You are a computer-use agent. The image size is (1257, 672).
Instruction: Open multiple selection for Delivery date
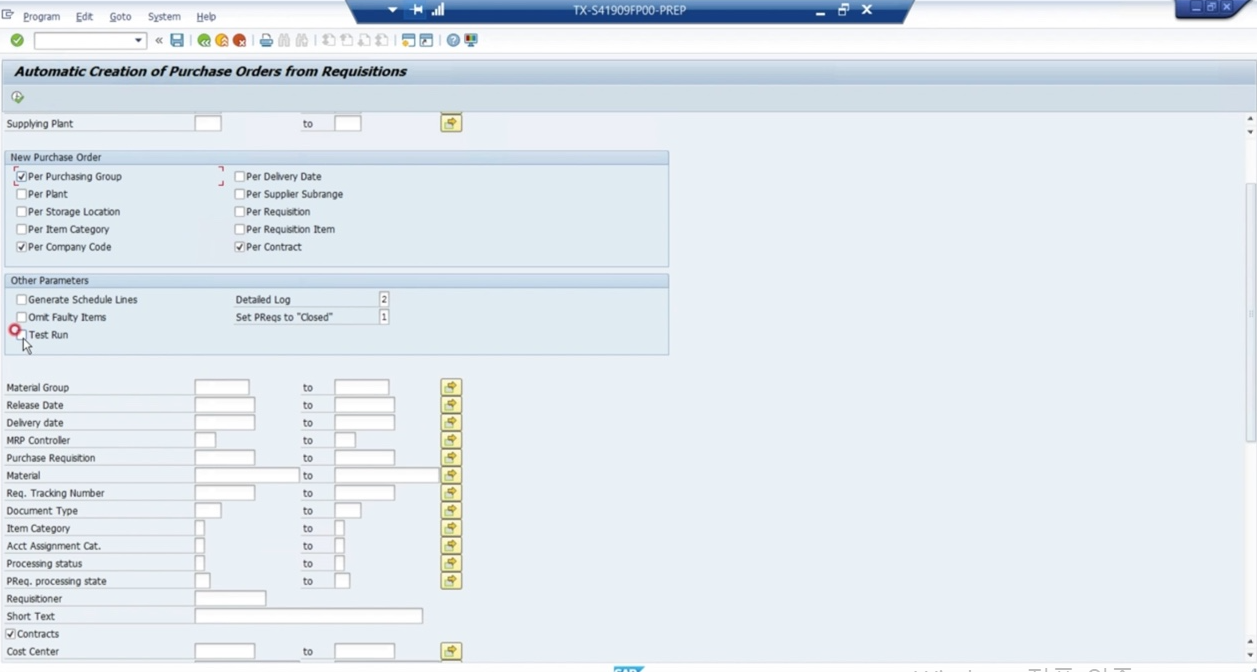pos(451,423)
